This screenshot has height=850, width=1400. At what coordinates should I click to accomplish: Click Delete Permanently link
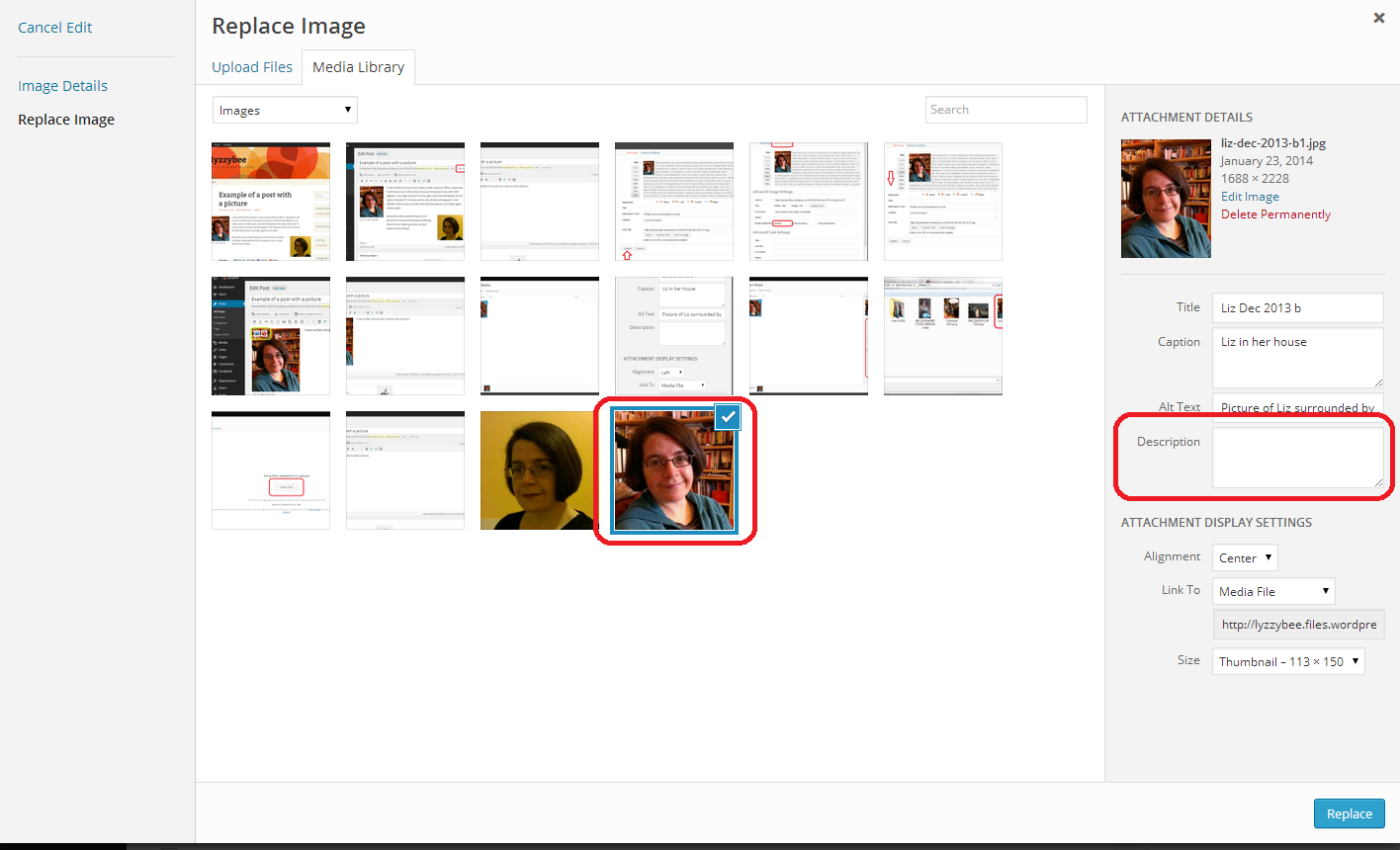point(1275,214)
